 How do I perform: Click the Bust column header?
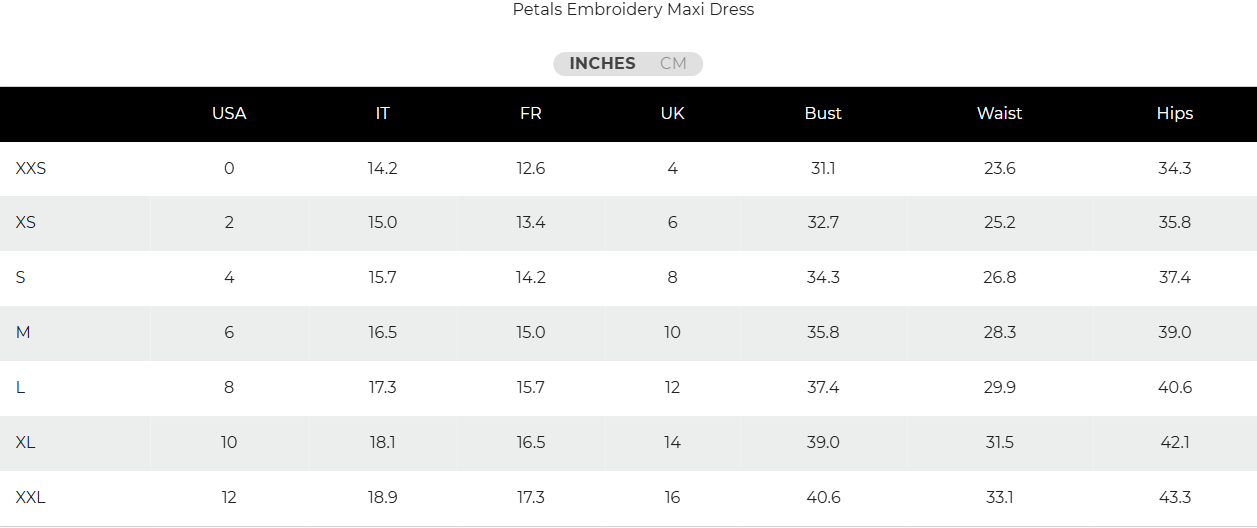point(823,114)
